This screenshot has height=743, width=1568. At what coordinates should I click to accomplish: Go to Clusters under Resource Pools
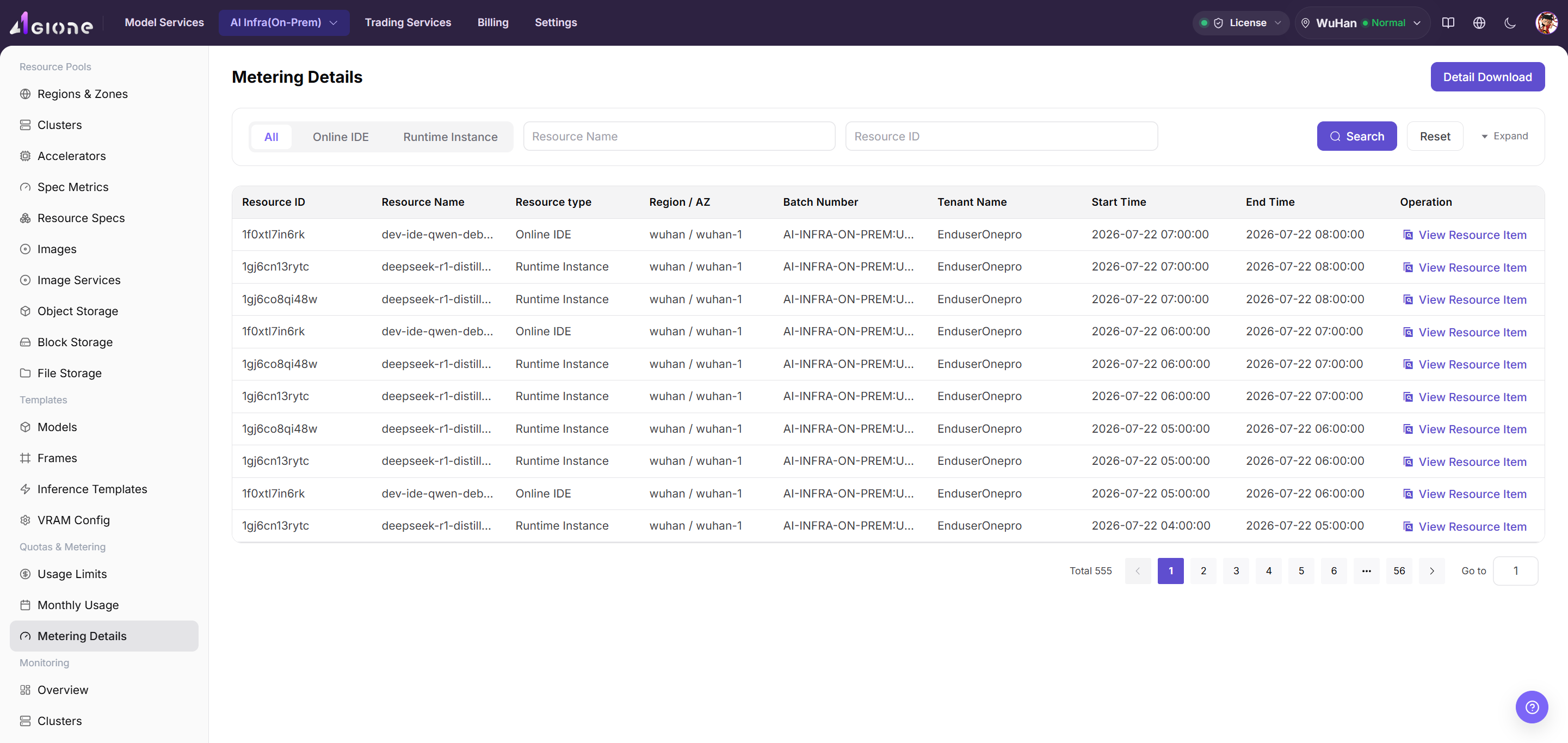coord(104,125)
